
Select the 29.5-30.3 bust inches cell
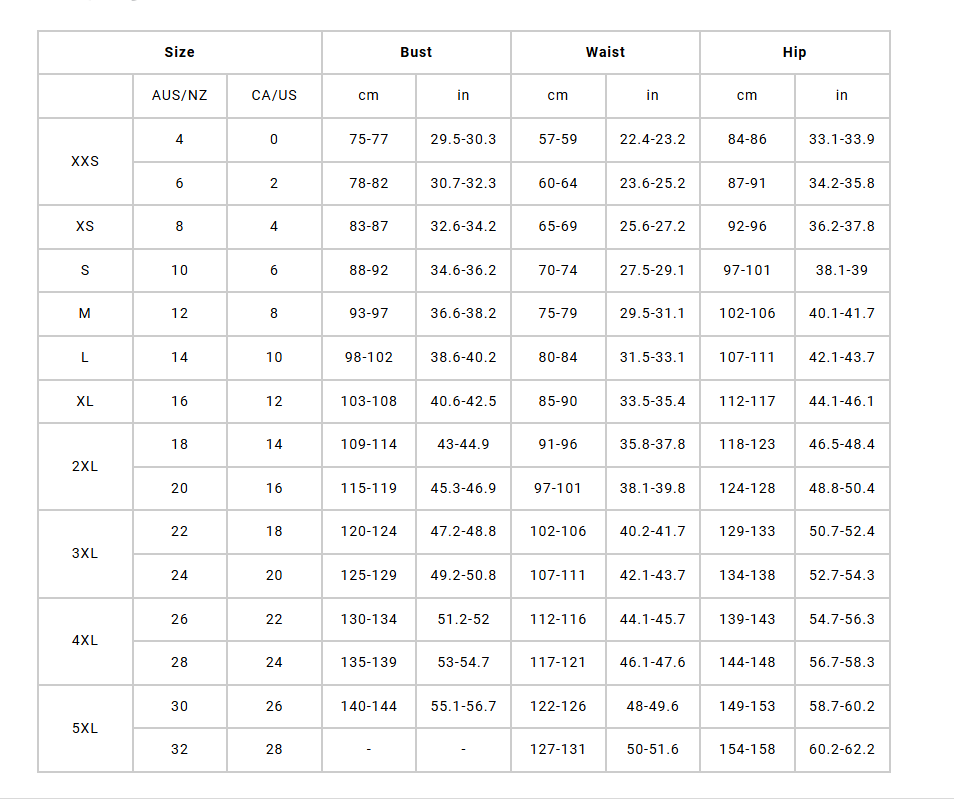click(x=463, y=139)
